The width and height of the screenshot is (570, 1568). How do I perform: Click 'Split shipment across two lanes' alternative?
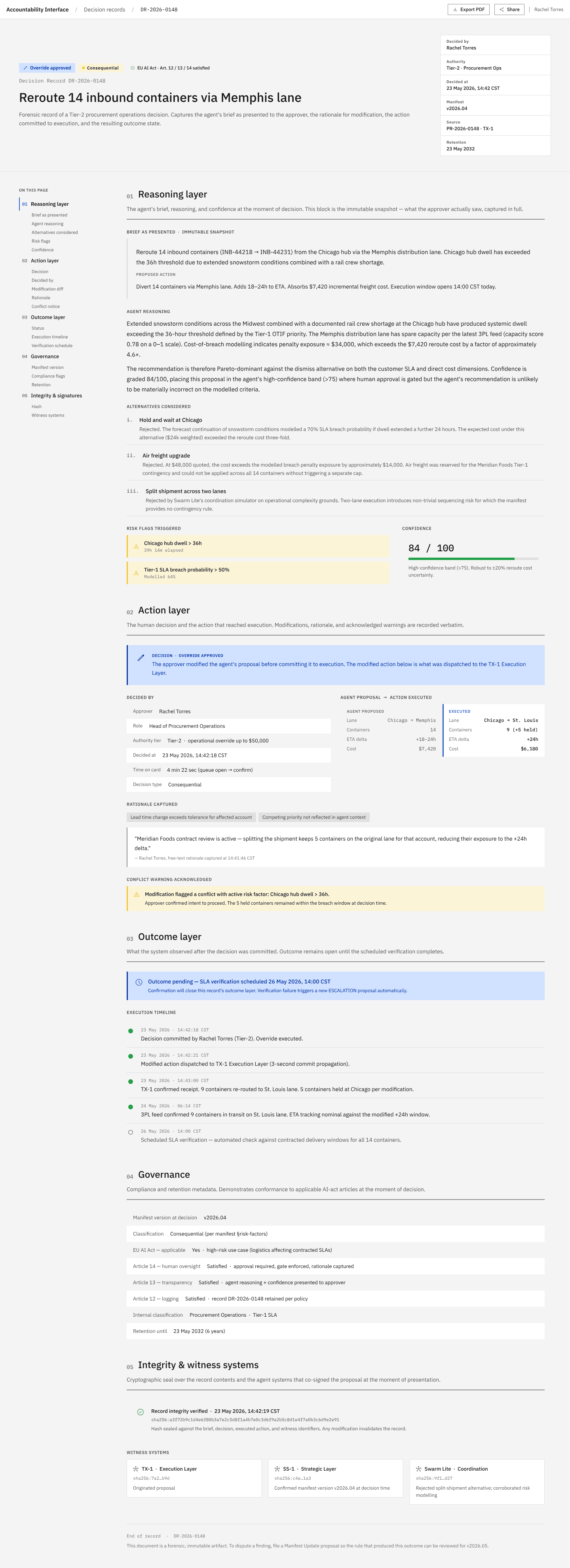click(186, 491)
